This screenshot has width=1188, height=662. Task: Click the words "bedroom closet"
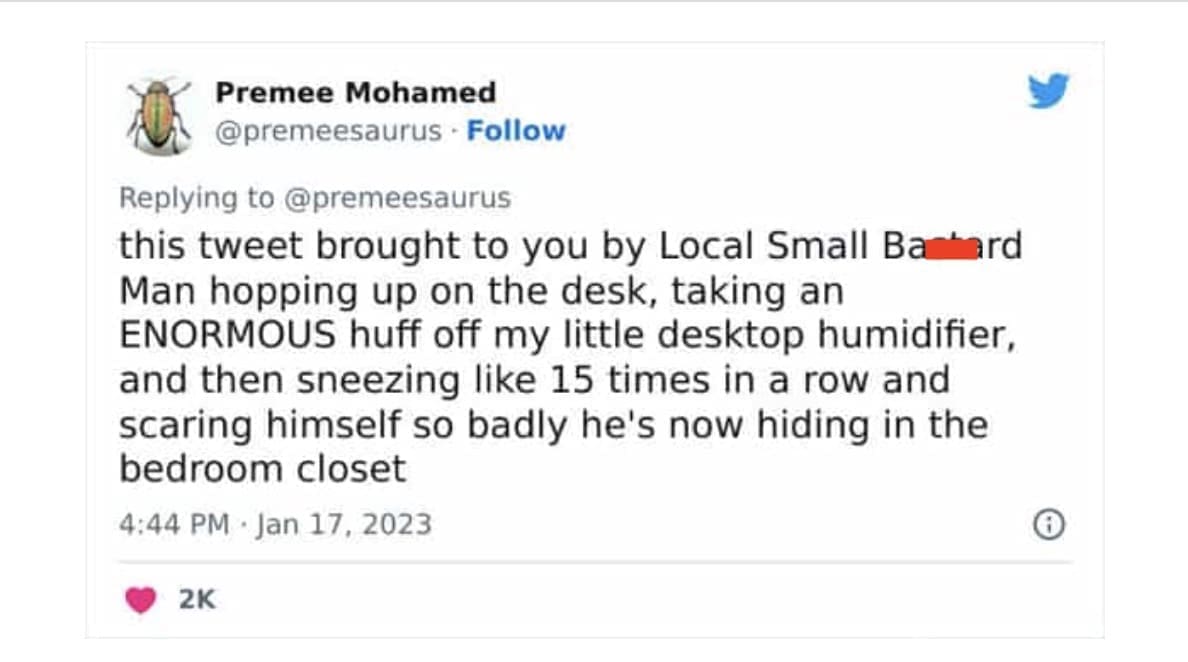click(x=263, y=469)
